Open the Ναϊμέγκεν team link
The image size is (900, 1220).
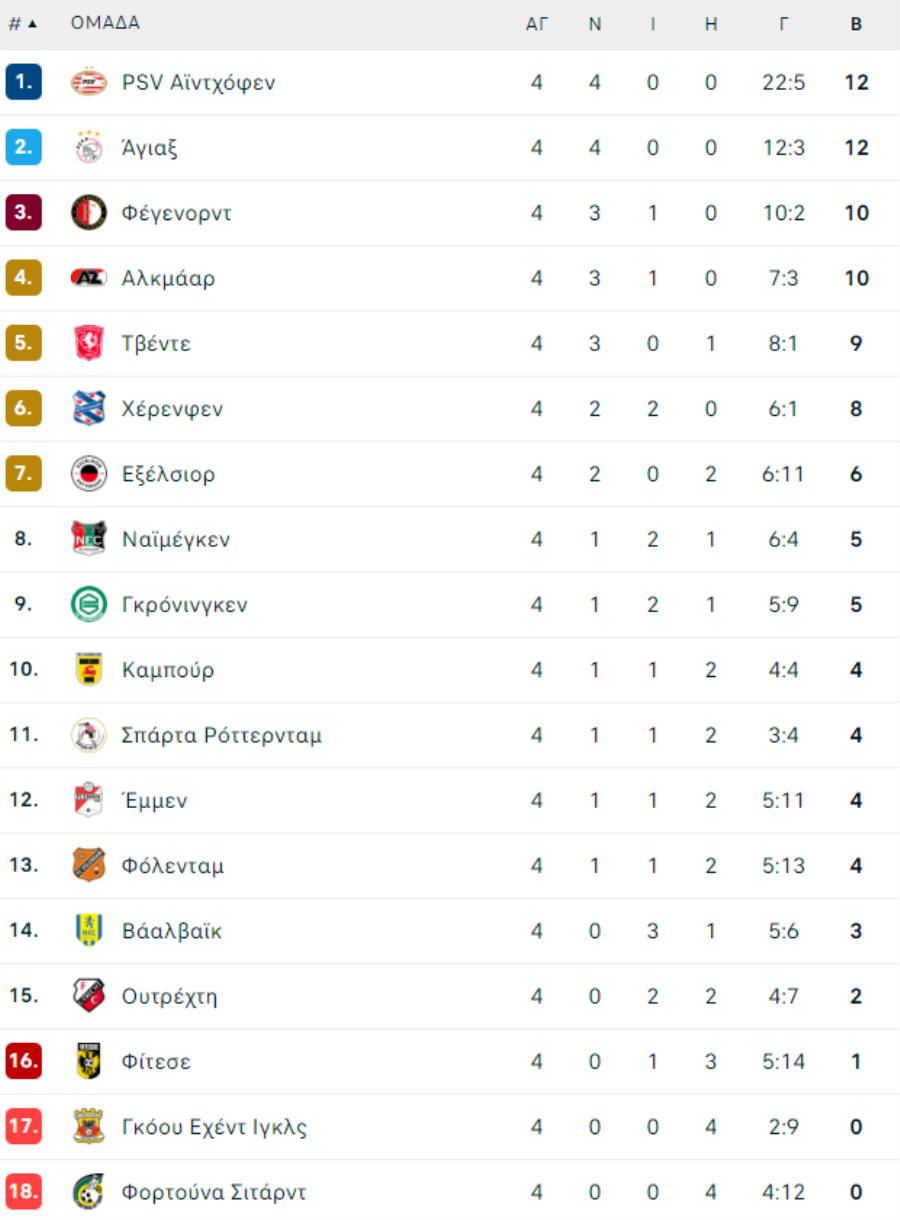click(x=176, y=540)
